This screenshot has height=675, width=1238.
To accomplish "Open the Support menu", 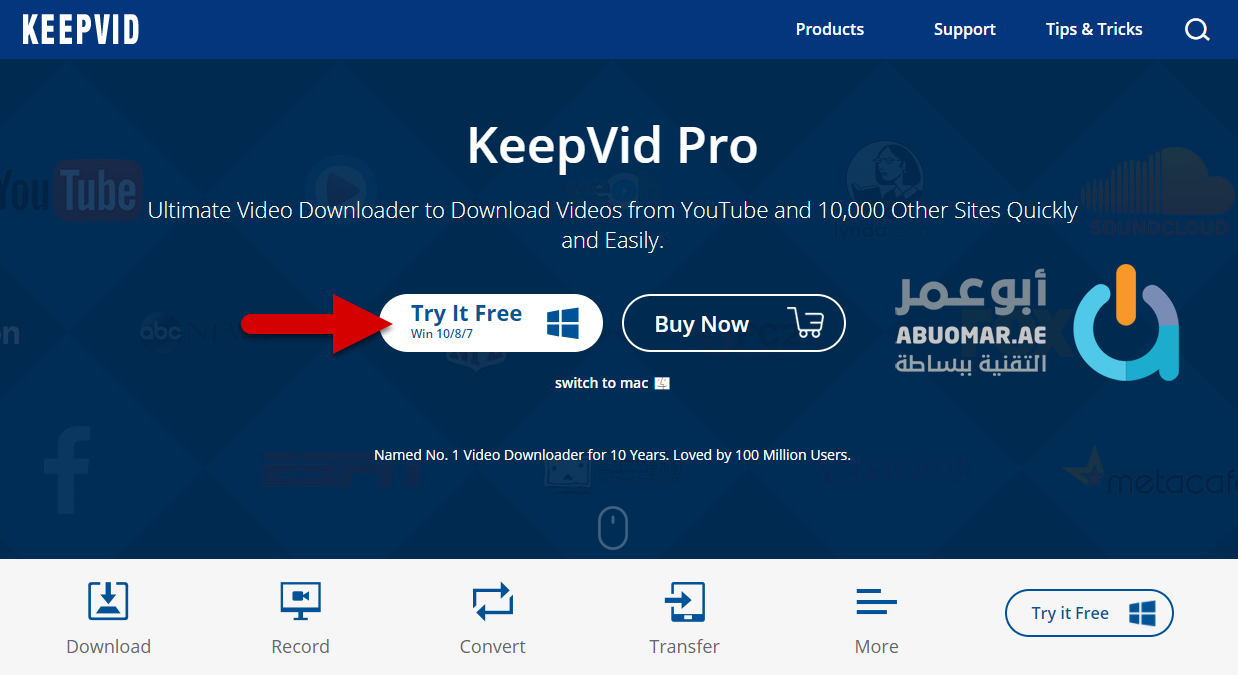I will pyautogui.click(x=965, y=29).
